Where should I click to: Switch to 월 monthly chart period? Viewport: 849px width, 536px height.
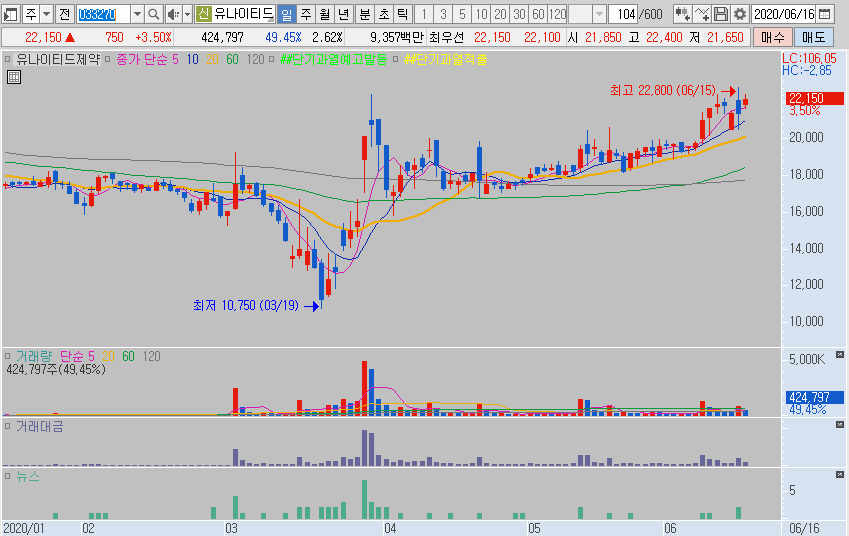pyautogui.click(x=324, y=14)
